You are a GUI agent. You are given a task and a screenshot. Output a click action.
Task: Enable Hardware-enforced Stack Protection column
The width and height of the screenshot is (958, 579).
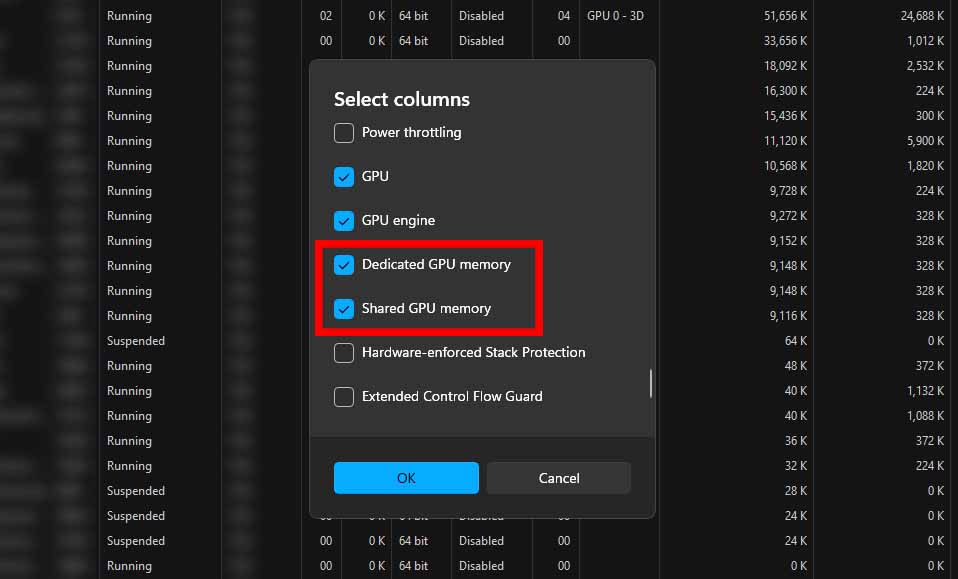[x=344, y=353]
